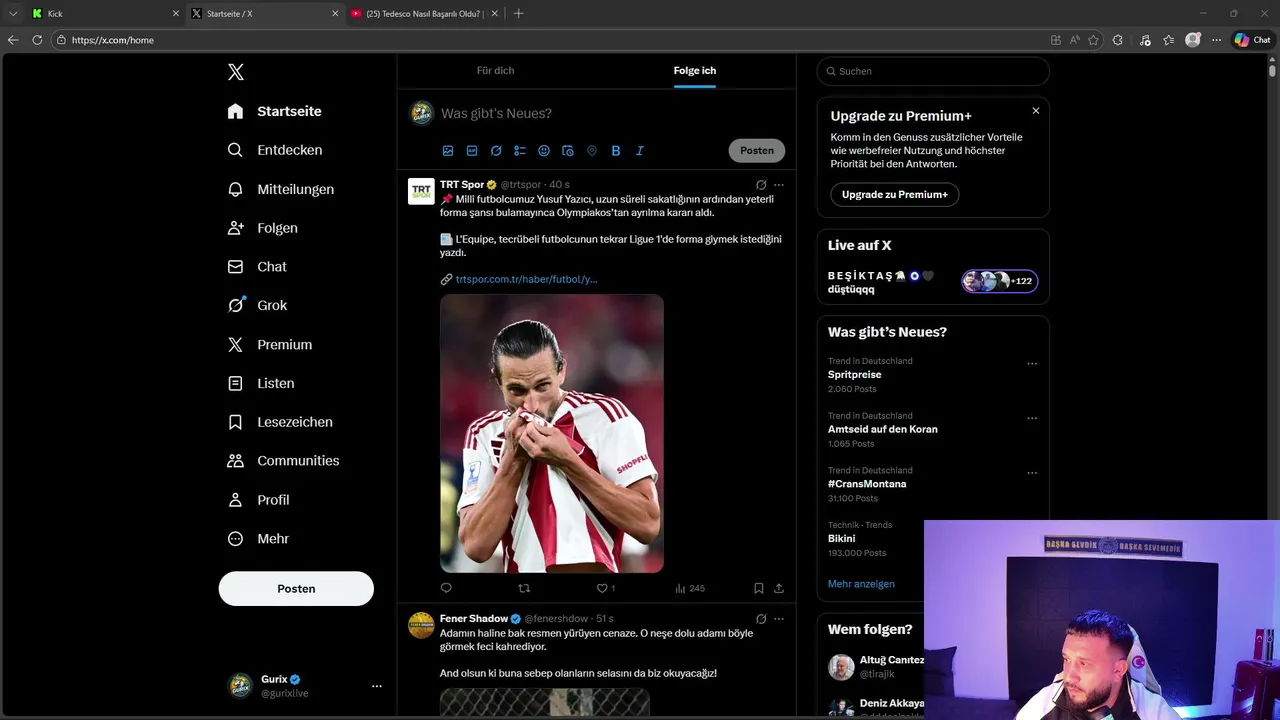Open the Amtseid auf den Koran trend
Image resolution: width=1280 pixels, height=720 pixels.
pos(883,429)
